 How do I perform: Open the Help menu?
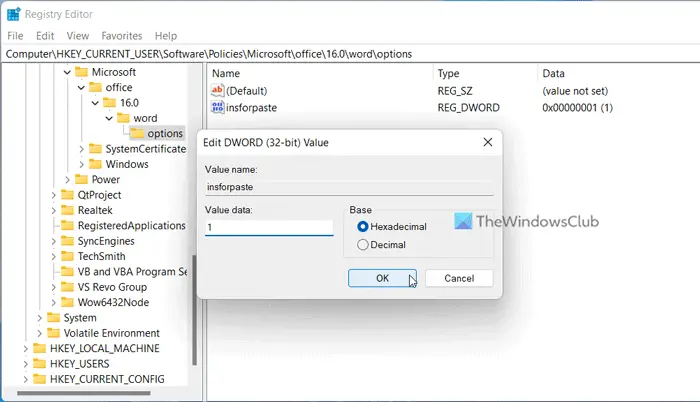click(x=166, y=36)
